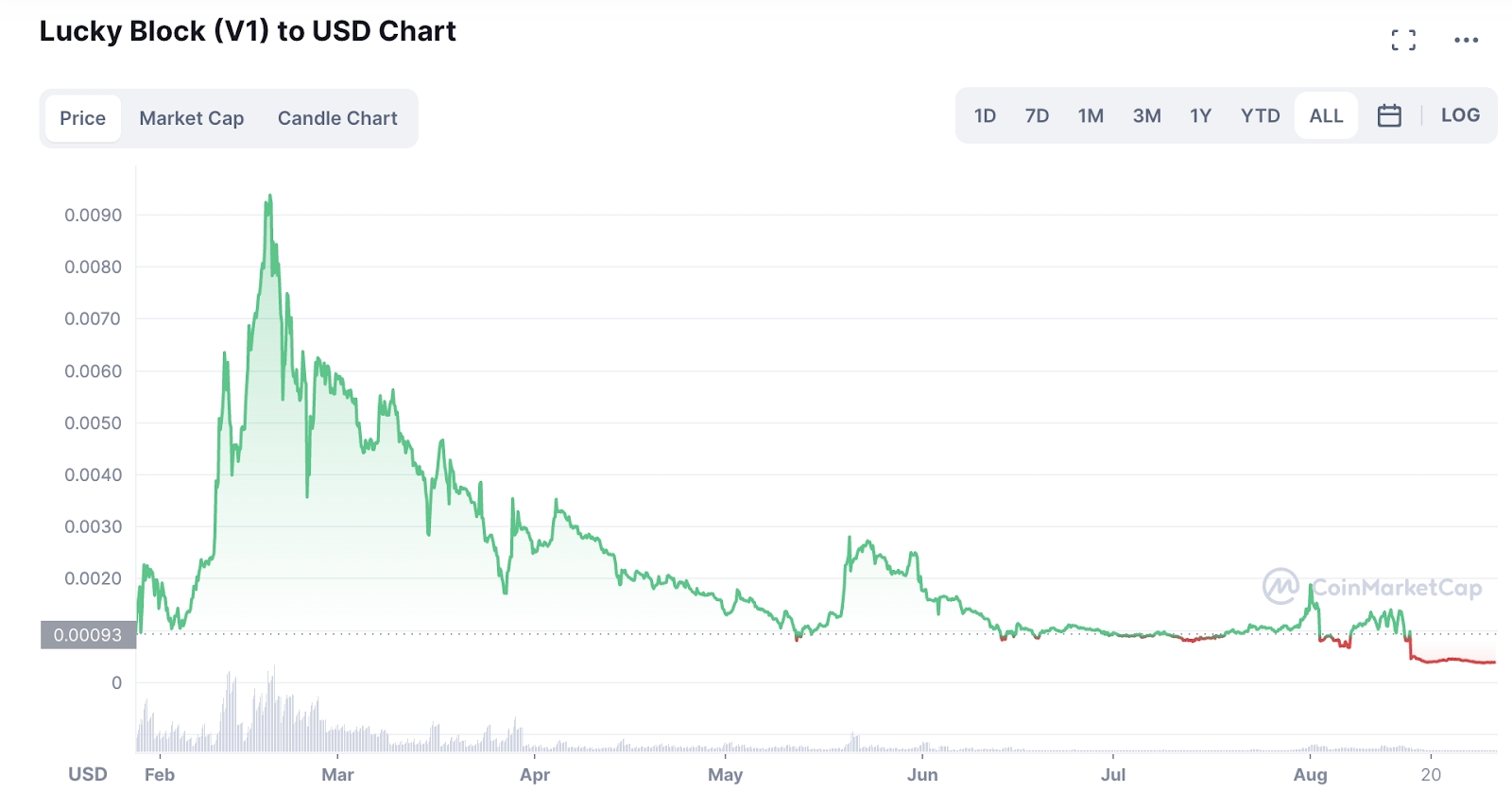Click the 0.00093 current price label
Screen dimensions: 1512x791
click(x=88, y=635)
